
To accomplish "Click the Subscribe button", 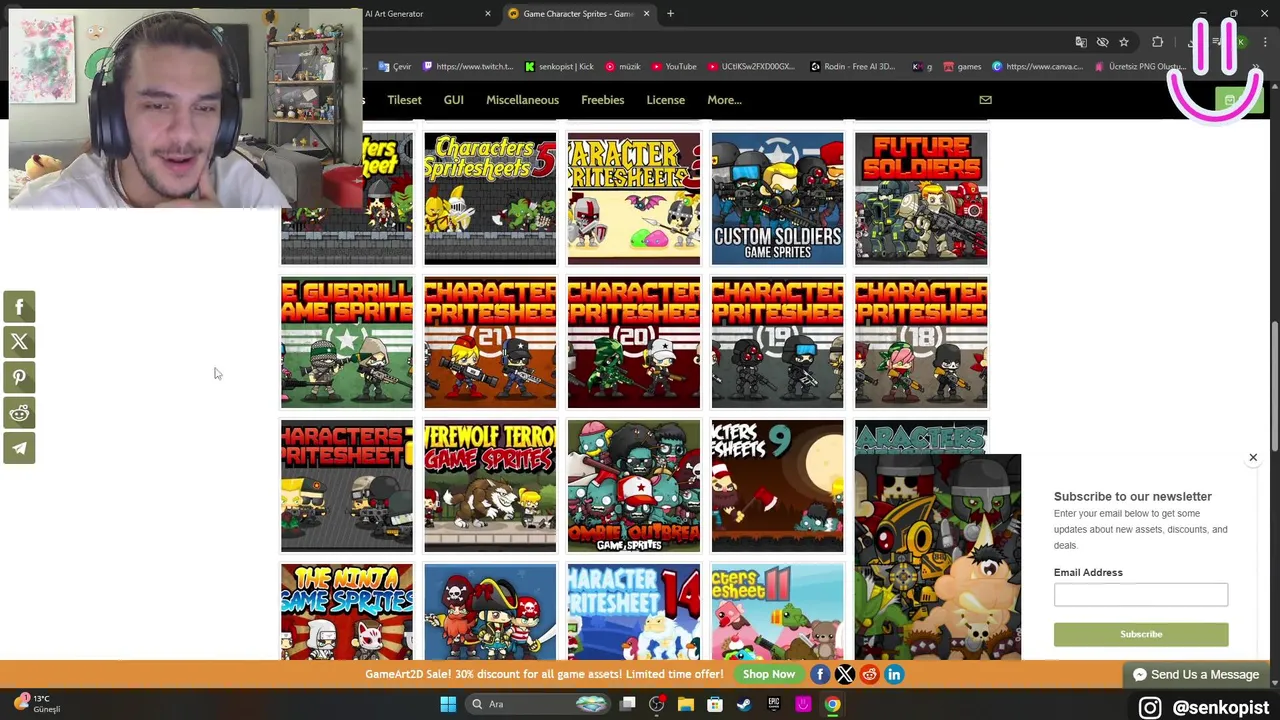I will (1141, 634).
